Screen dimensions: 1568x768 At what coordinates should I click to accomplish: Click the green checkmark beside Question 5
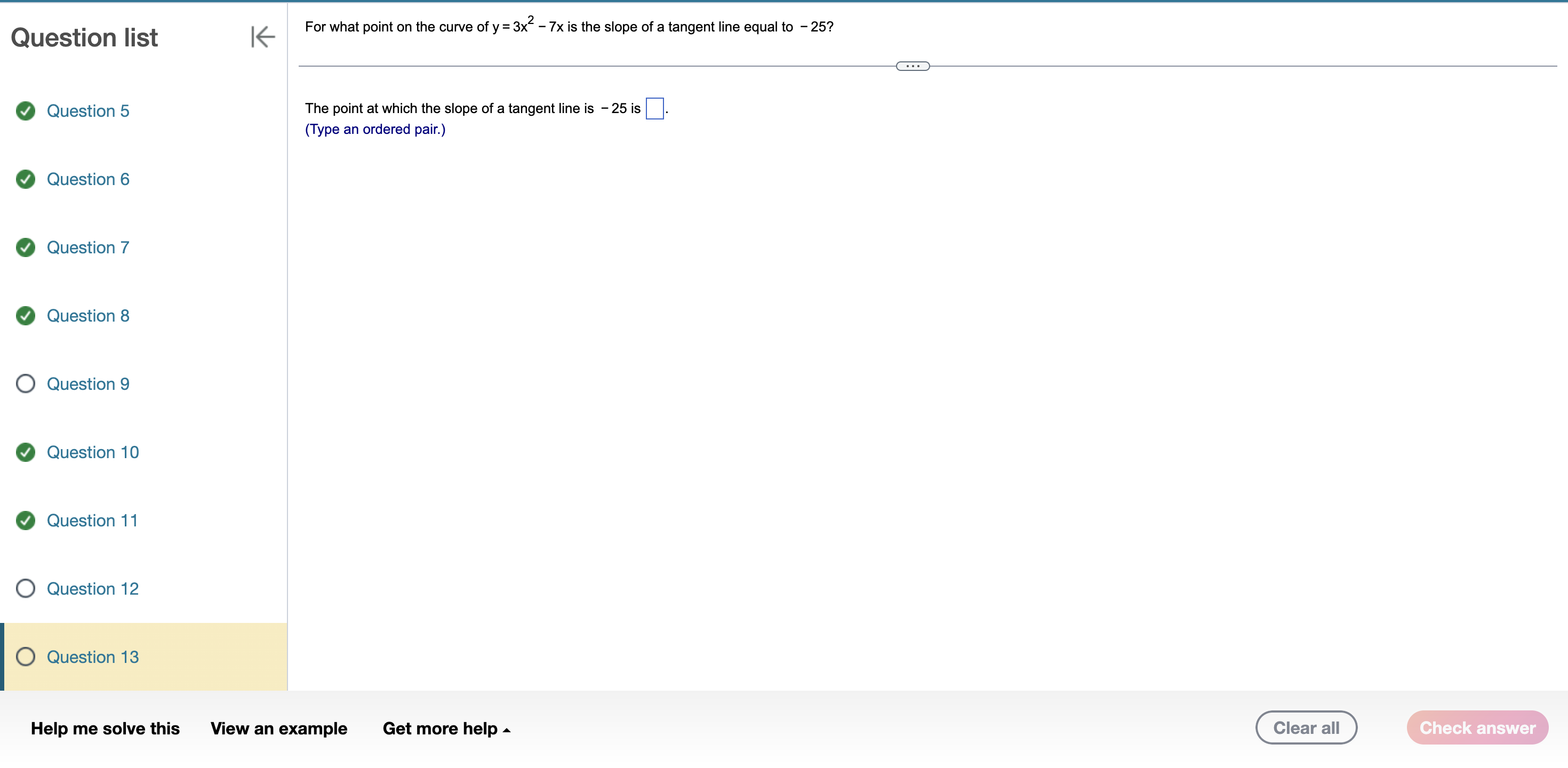coord(26,111)
